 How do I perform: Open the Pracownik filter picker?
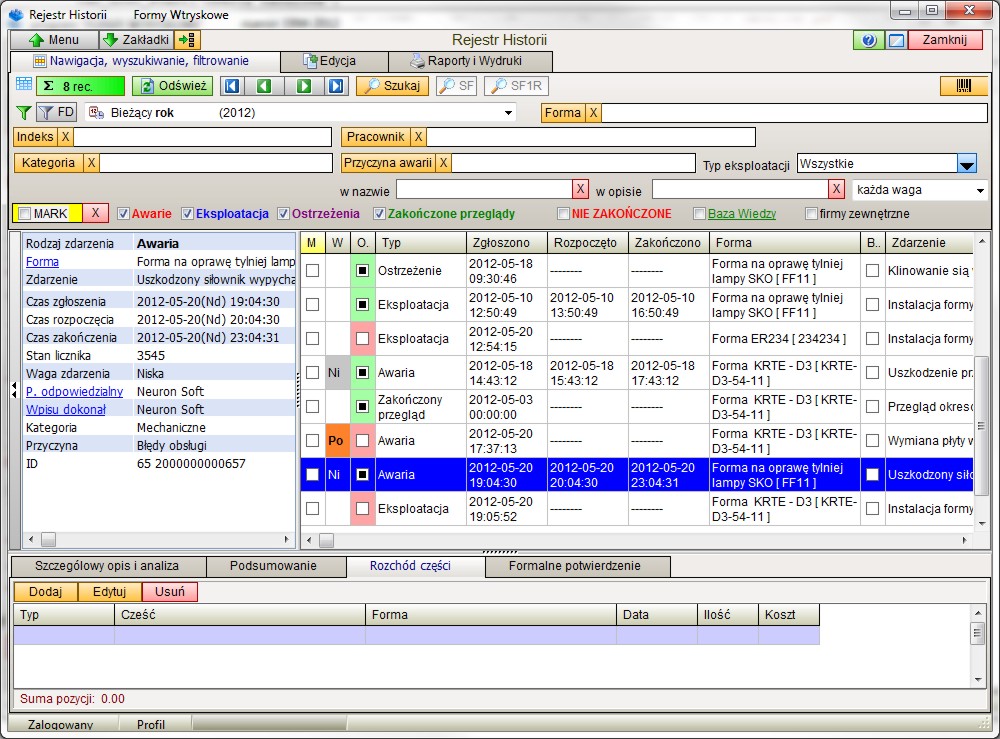point(376,136)
